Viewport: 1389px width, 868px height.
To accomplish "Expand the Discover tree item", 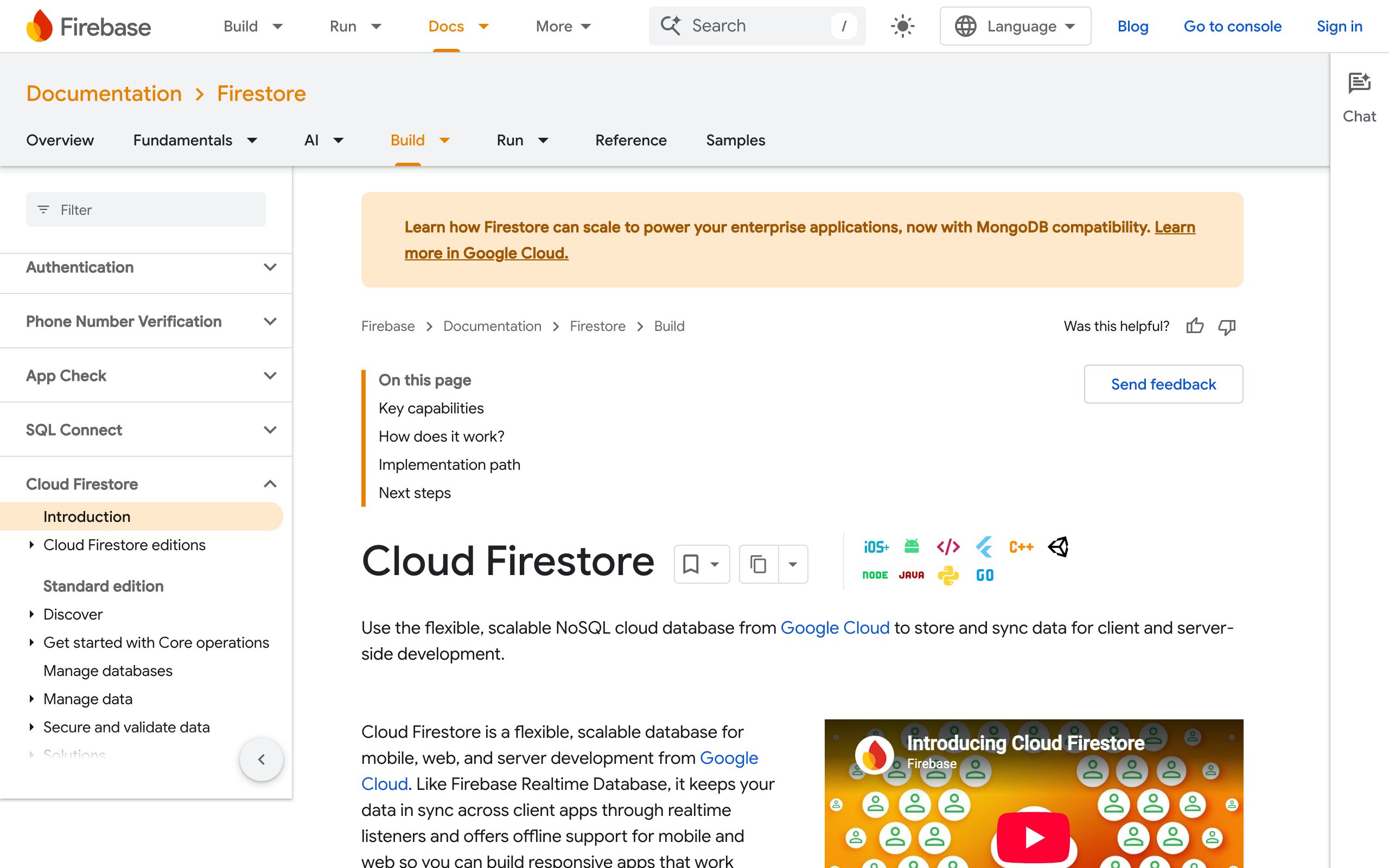I will pos(31,614).
